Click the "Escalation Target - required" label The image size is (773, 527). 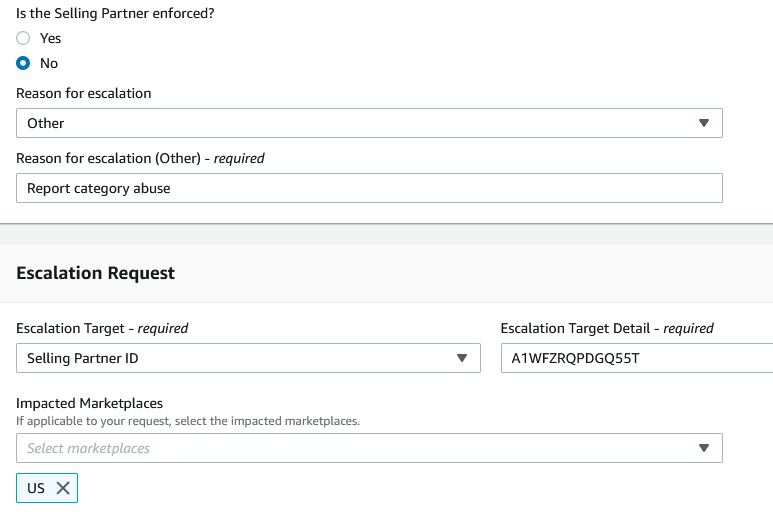click(102, 328)
